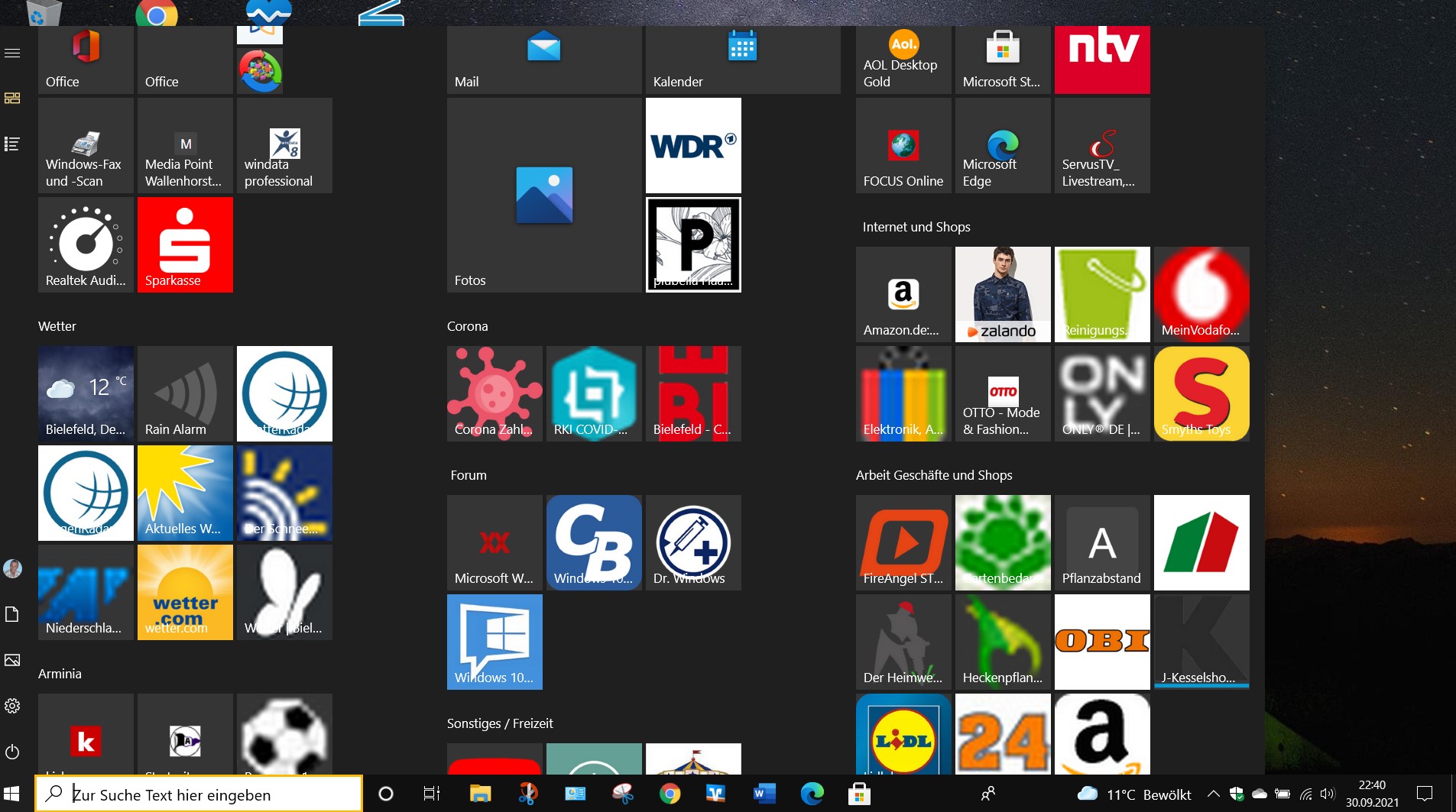The width and height of the screenshot is (1456, 812).
Task: Launch Microsoft Edge tile
Action: [x=1003, y=145]
